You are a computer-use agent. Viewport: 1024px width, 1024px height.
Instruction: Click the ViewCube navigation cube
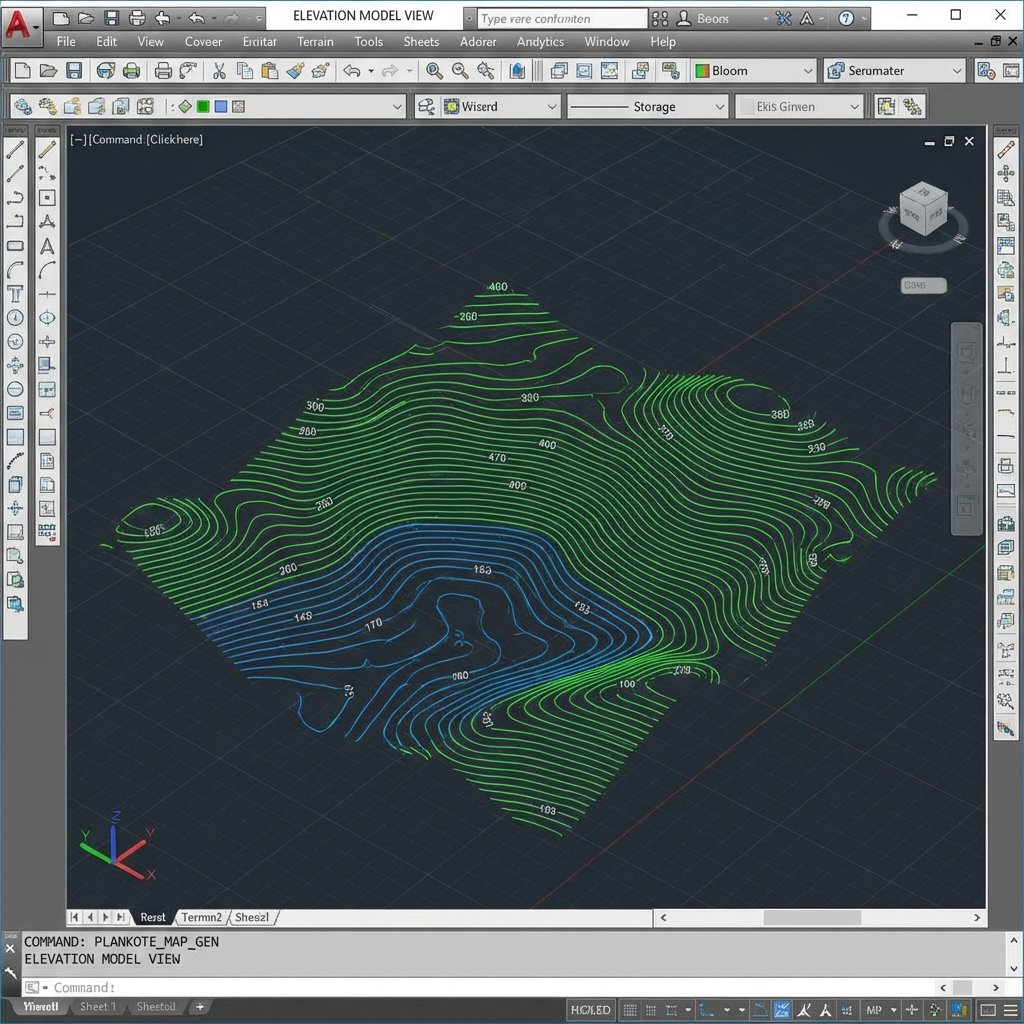point(922,208)
